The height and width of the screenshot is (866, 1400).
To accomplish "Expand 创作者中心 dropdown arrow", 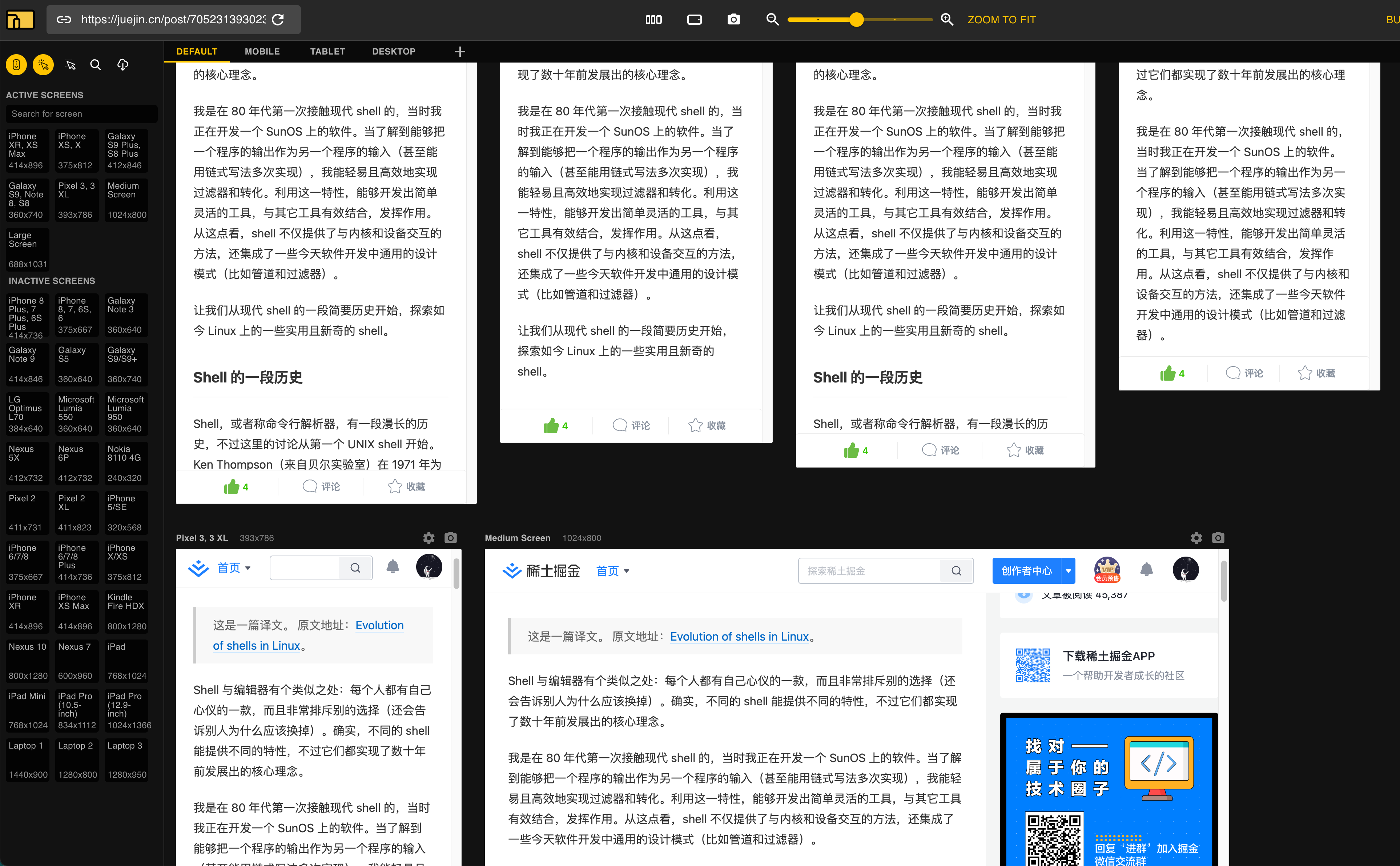I will [1068, 571].
